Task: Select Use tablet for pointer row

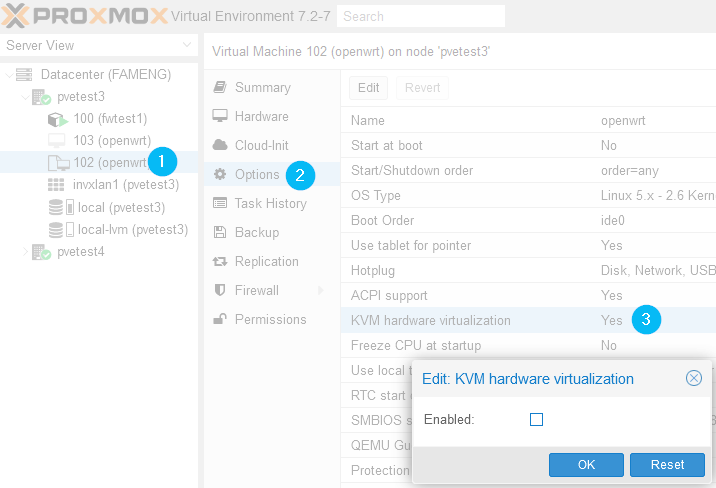Action: (x=528, y=246)
